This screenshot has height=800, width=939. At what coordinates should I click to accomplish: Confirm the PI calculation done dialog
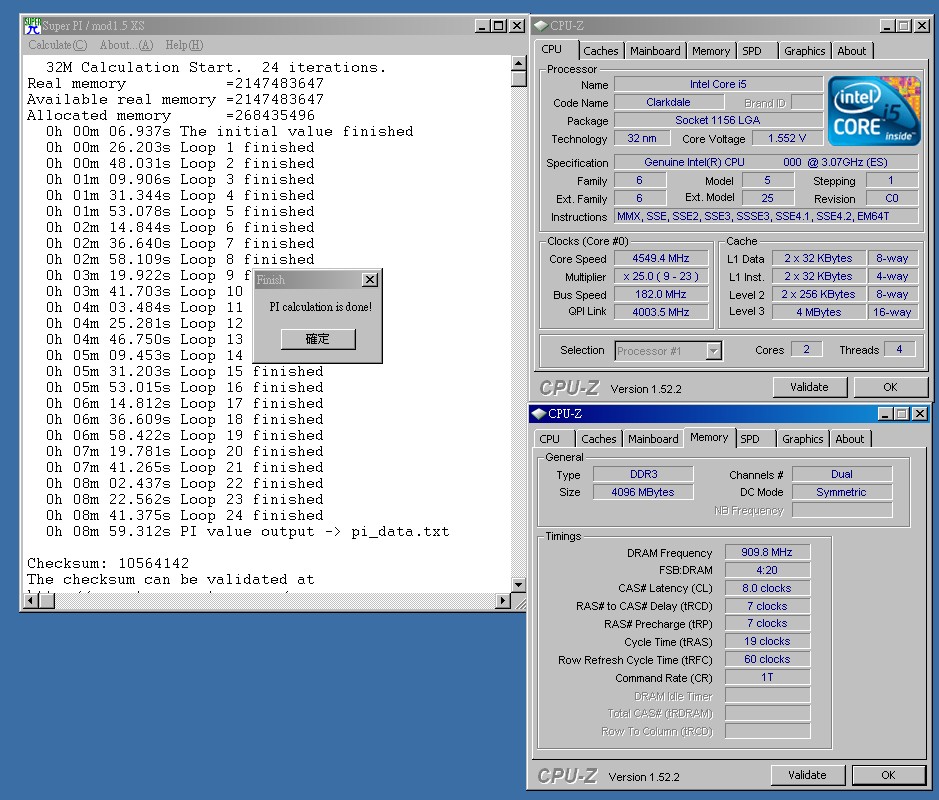[318, 339]
